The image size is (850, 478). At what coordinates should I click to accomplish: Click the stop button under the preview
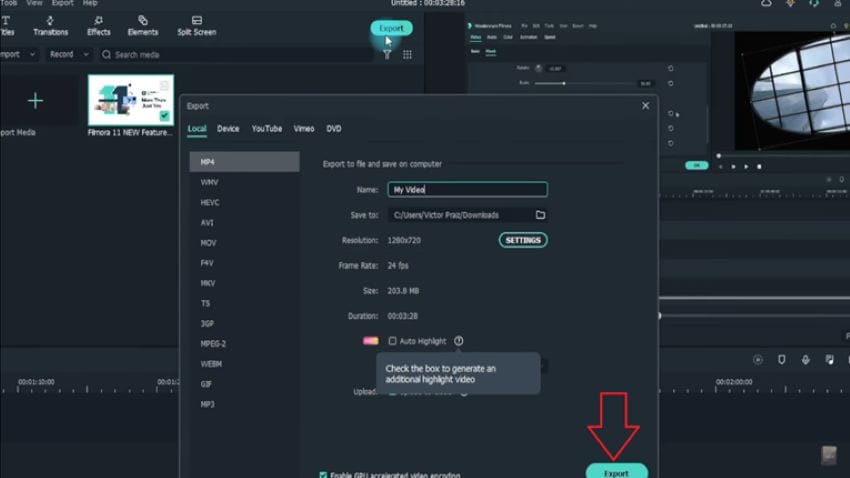pyautogui.click(x=759, y=167)
